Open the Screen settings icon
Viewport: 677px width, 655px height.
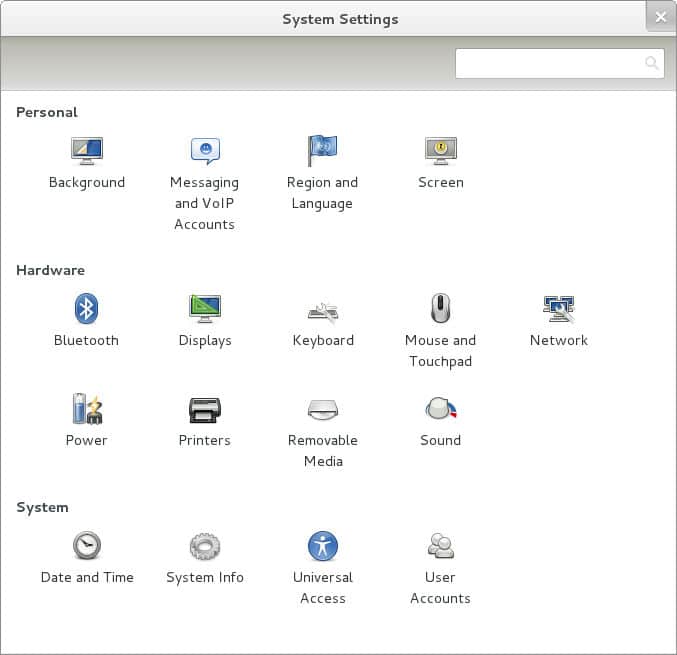click(440, 152)
